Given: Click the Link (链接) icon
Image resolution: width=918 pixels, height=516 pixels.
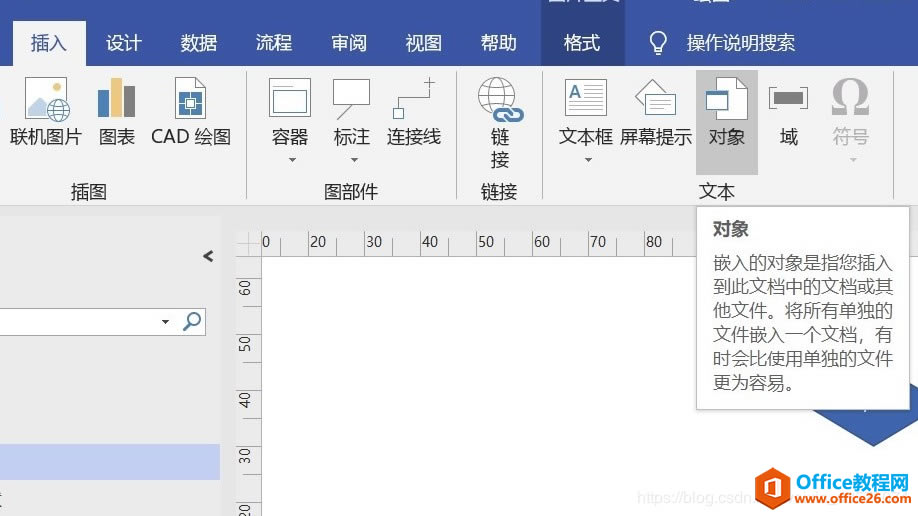Looking at the screenshot, I should click(x=499, y=120).
